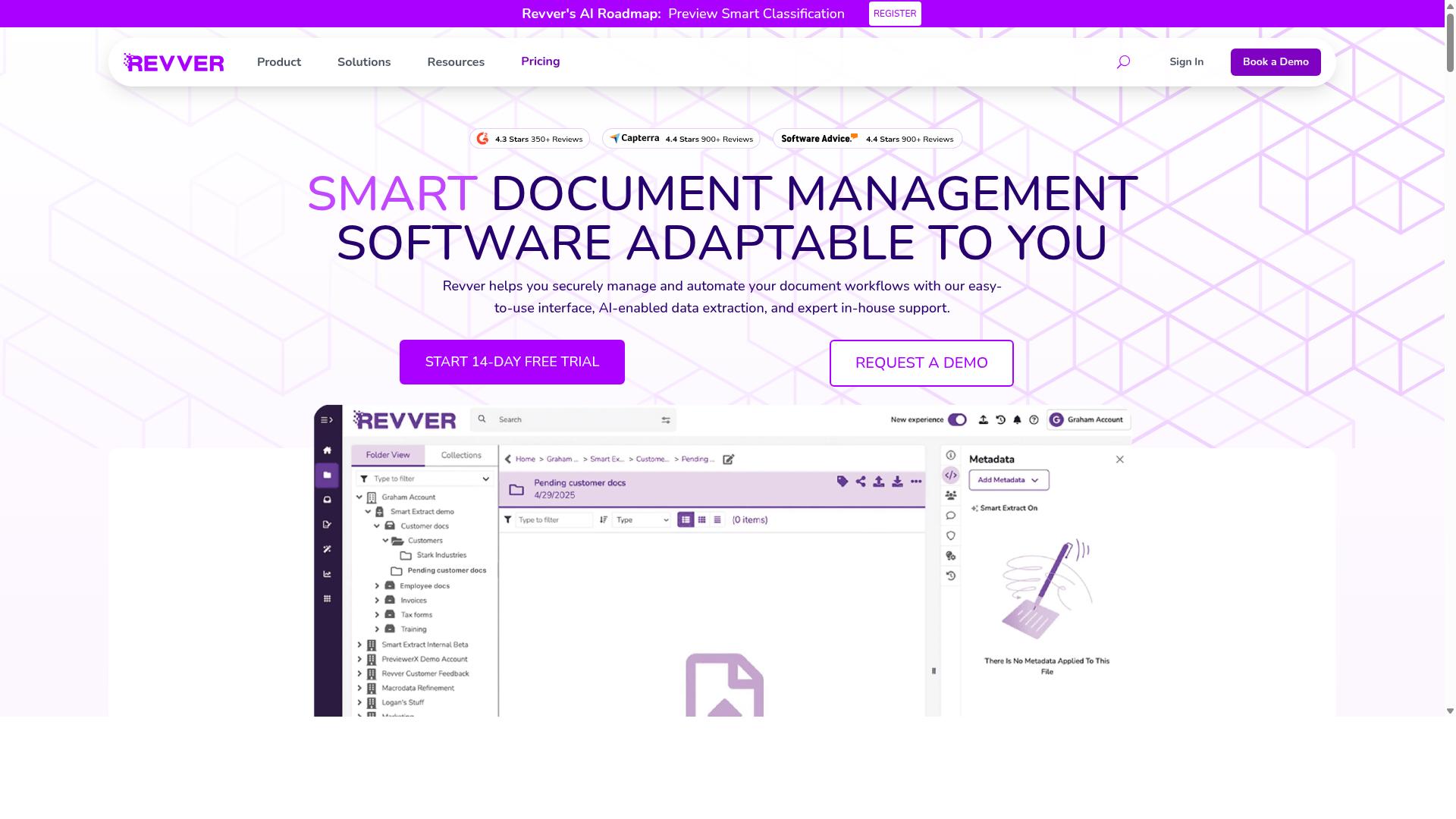The height and width of the screenshot is (819, 1456).
Task: Open the Type sort dropdown
Action: (642, 520)
